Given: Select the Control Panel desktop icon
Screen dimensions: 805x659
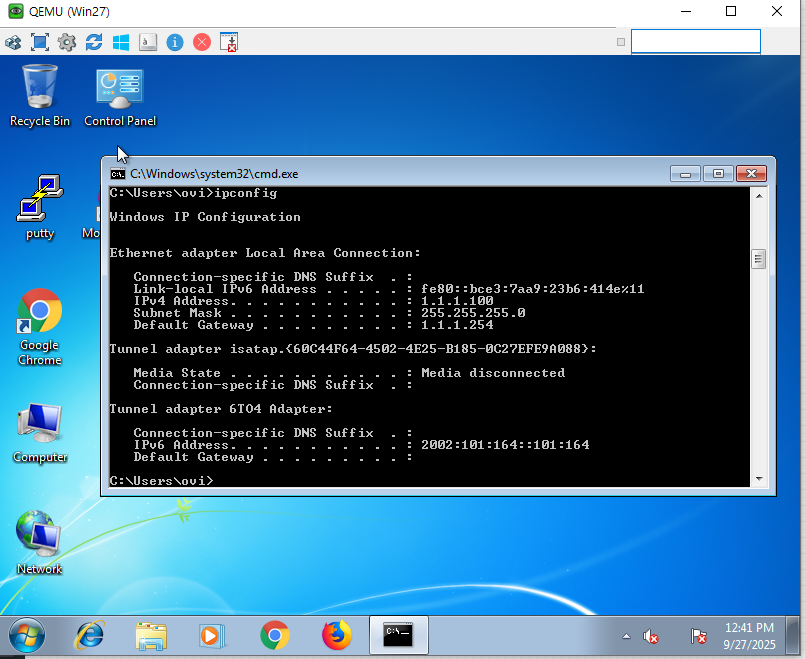Looking at the screenshot, I should [120, 98].
